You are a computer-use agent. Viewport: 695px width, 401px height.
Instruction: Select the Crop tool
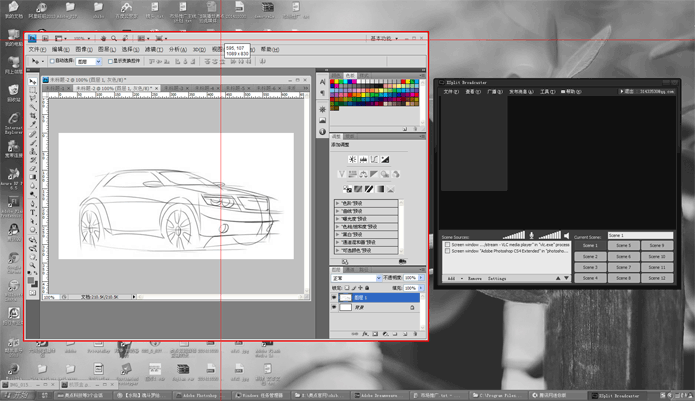pyautogui.click(x=33, y=116)
